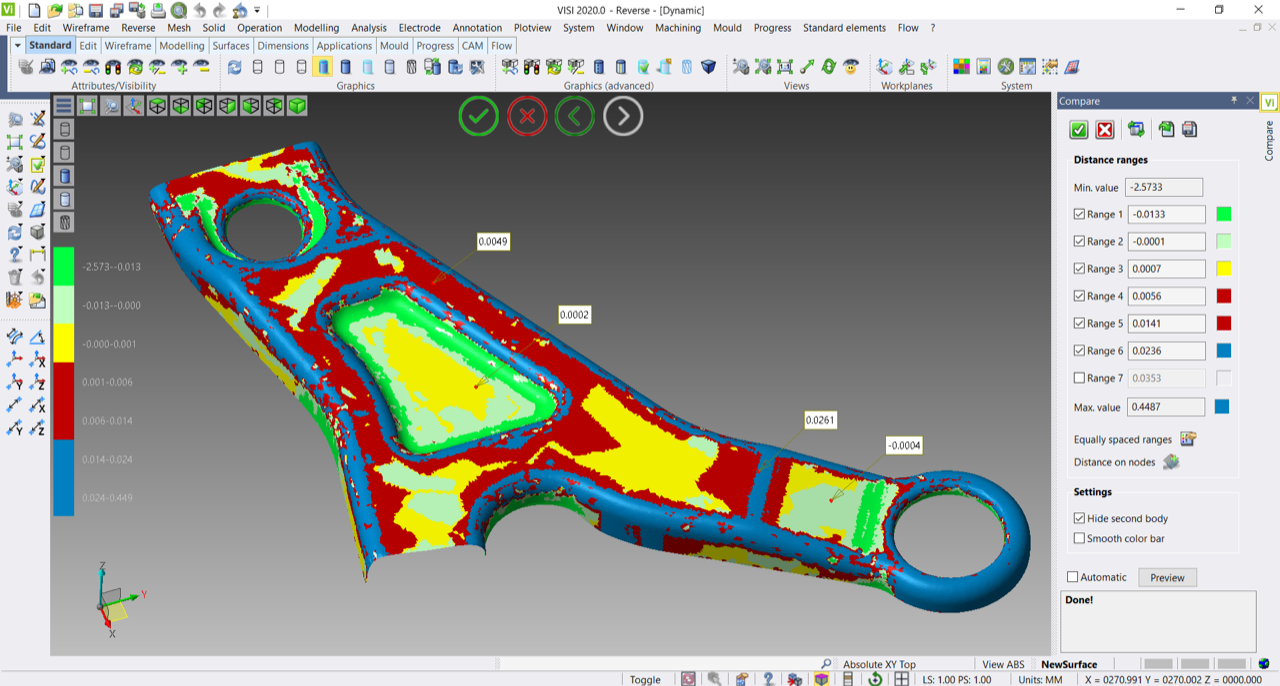Enable the Range 7 checkbox
1280x686 pixels.
pos(1079,378)
